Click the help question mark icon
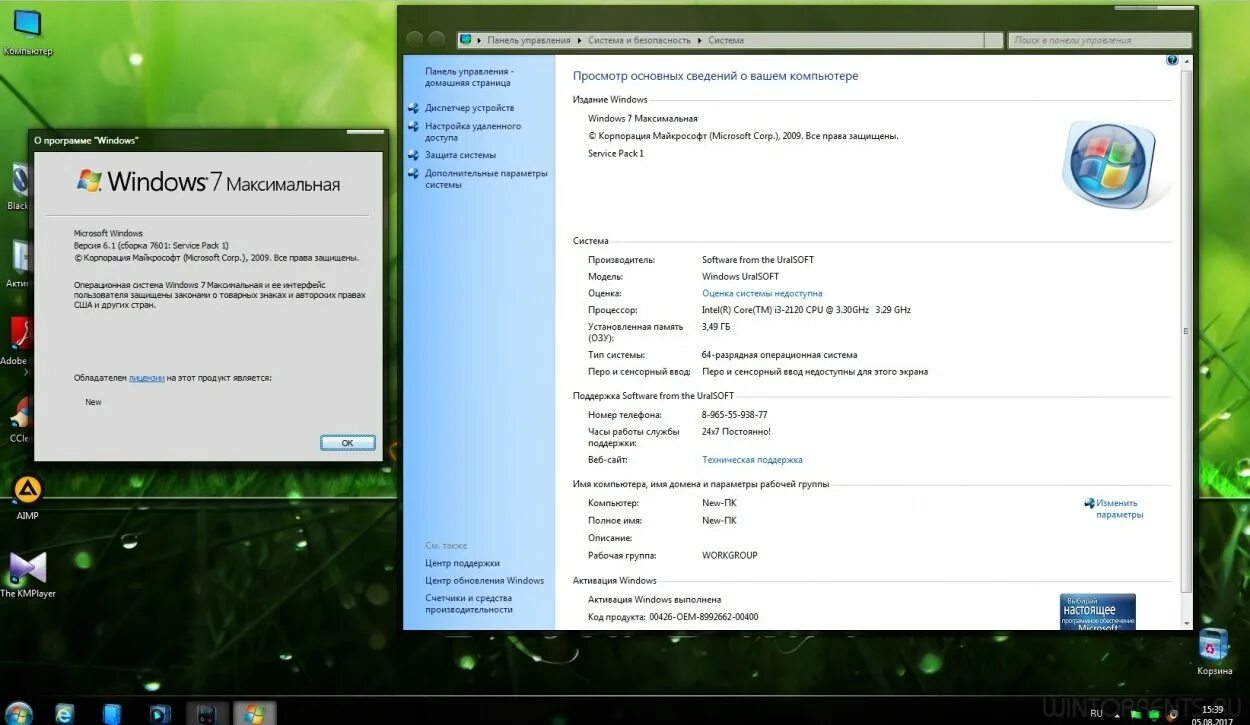 [x=1172, y=60]
